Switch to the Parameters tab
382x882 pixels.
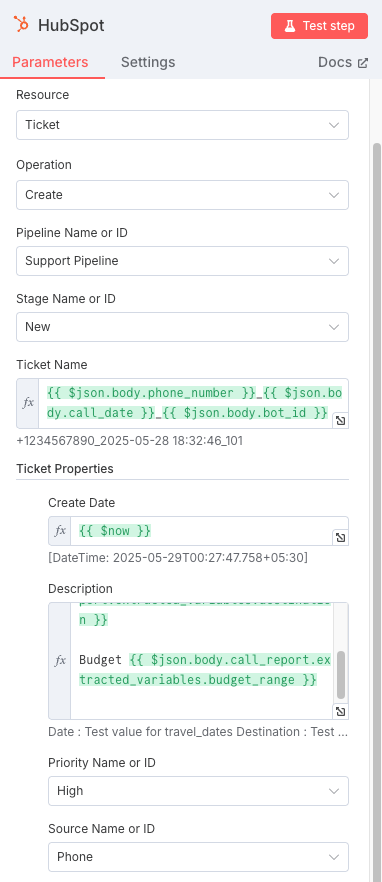(50, 62)
